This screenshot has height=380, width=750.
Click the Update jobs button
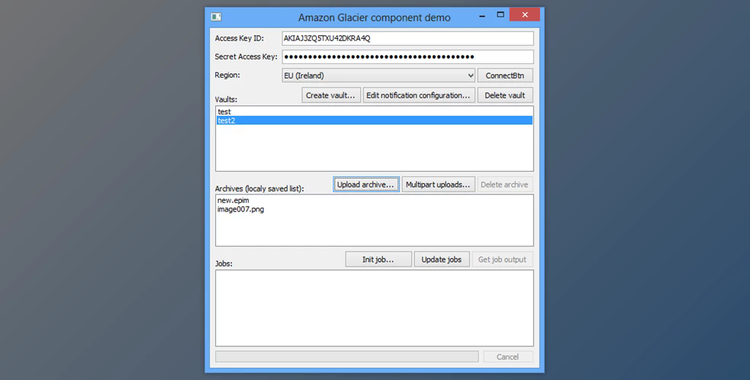coord(441,259)
